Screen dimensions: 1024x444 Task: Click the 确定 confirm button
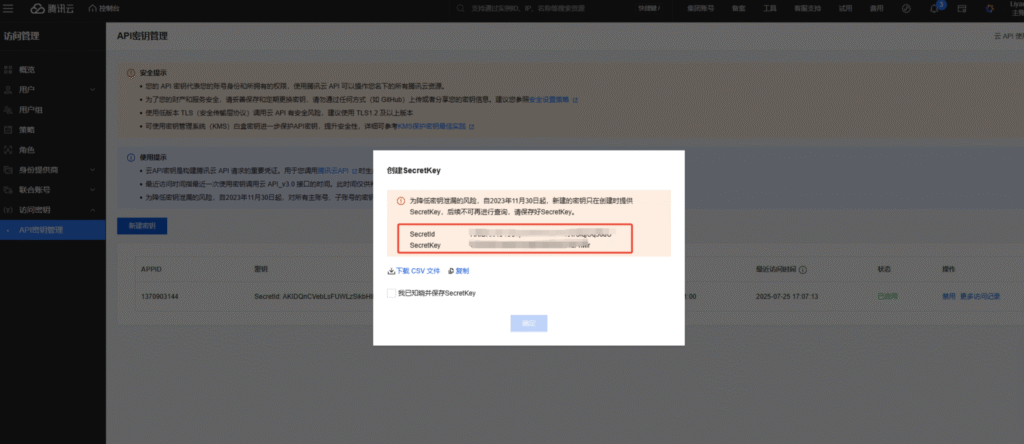coord(528,323)
